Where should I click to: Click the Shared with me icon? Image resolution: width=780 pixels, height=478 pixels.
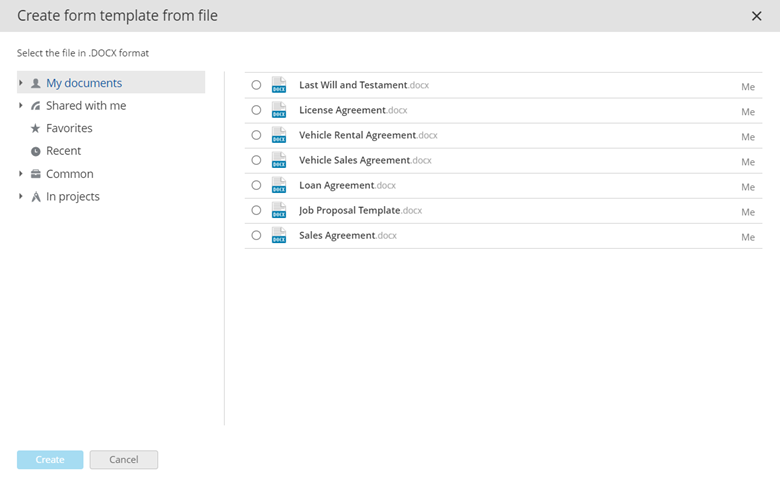tap(36, 106)
